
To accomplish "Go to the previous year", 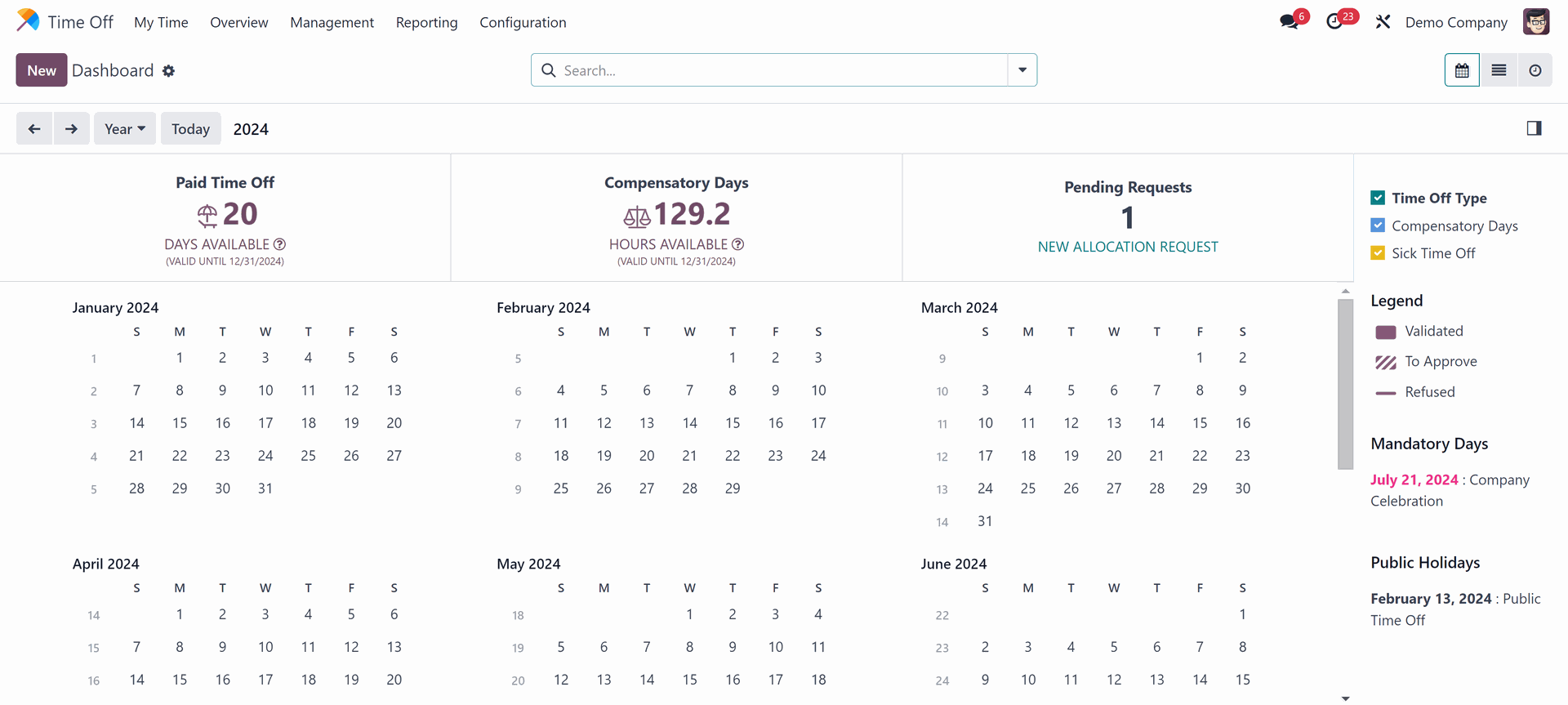I will tap(34, 128).
